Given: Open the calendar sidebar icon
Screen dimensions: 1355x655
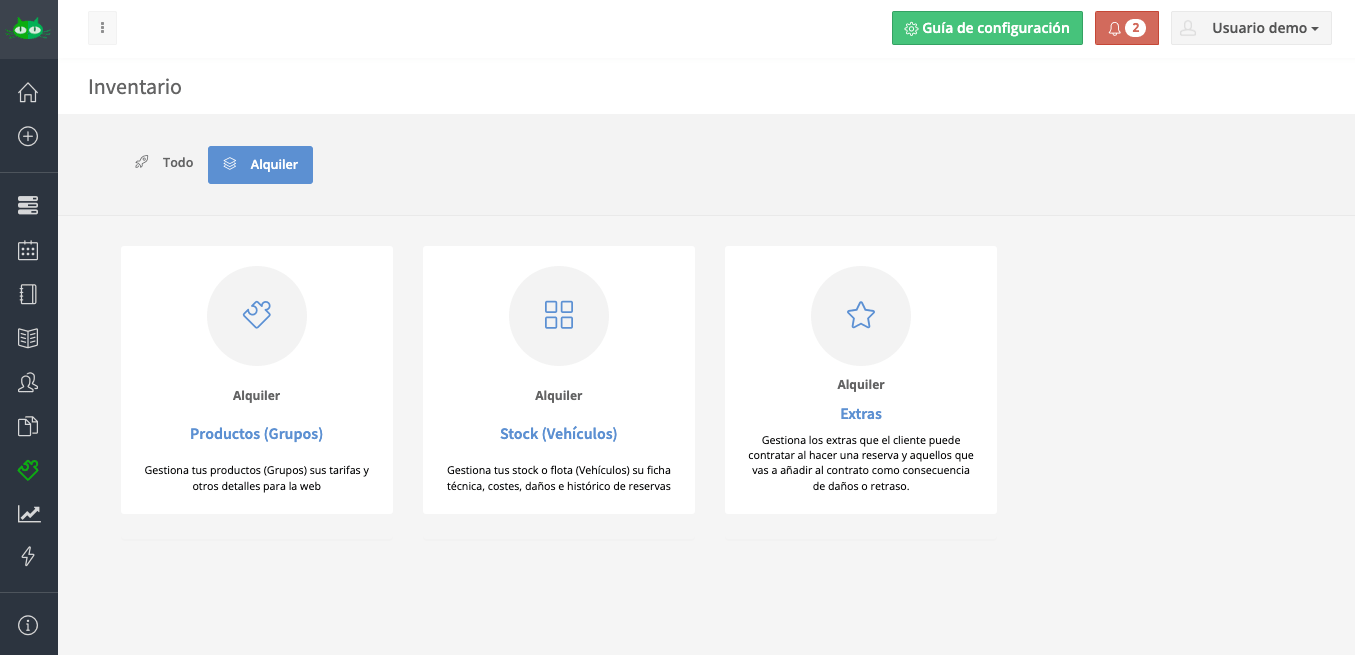Looking at the screenshot, I should (28, 250).
